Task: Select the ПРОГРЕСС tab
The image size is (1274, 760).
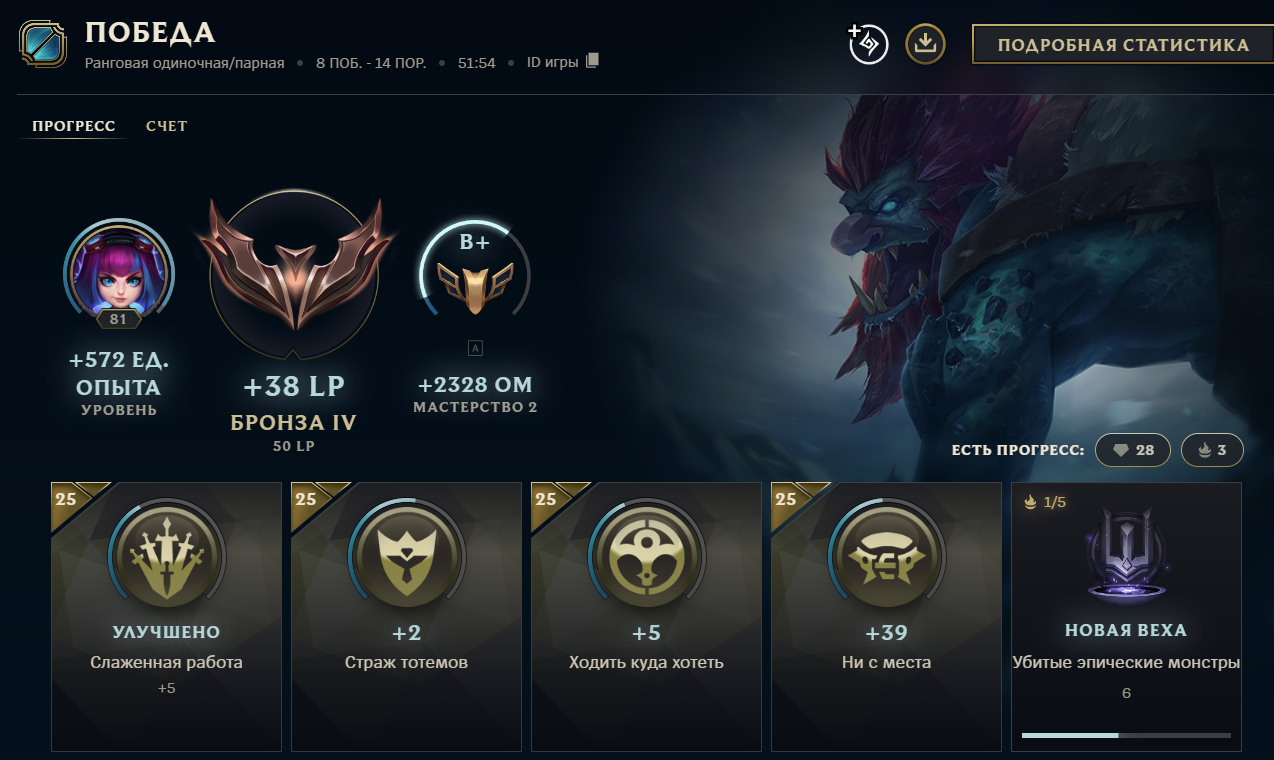Action: (x=74, y=126)
